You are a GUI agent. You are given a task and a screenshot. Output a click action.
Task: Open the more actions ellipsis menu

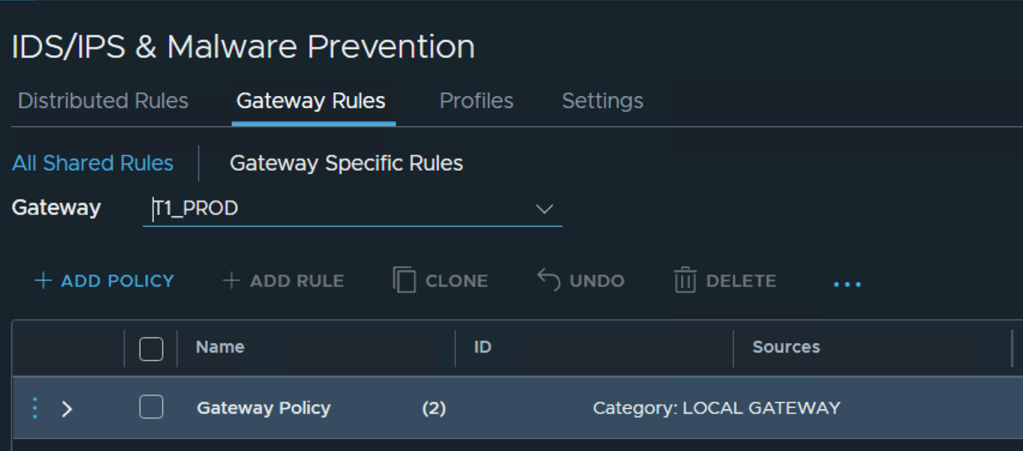click(x=847, y=284)
